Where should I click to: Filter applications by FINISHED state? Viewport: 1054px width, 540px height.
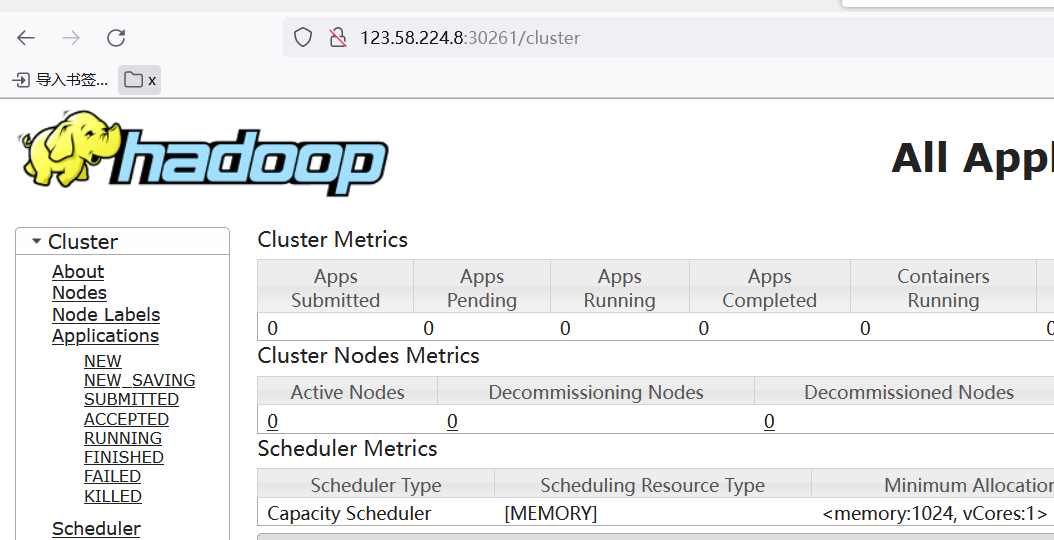tap(124, 457)
